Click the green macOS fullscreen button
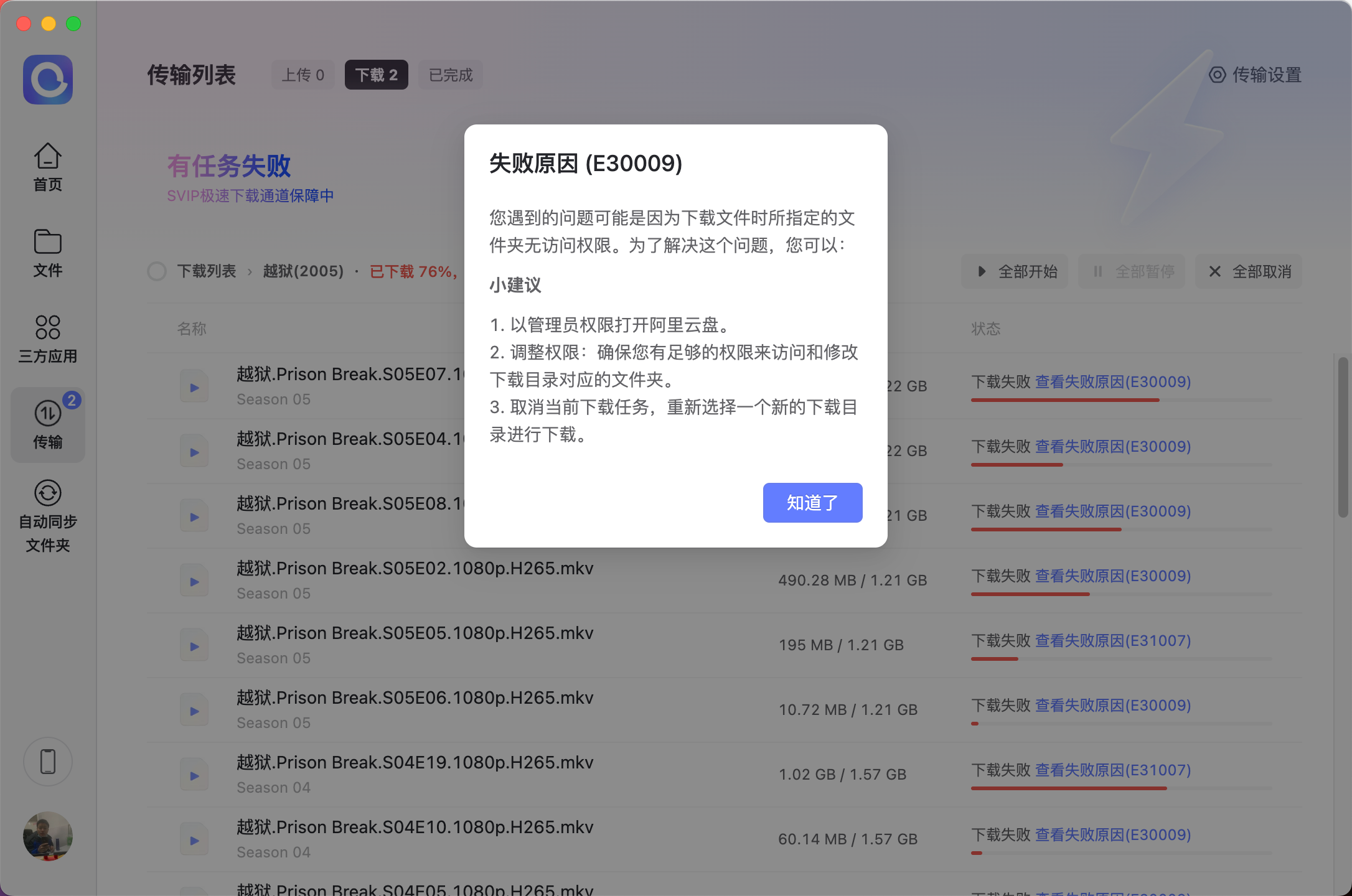This screenshot has height=896, width=1352. pos(73,24)
